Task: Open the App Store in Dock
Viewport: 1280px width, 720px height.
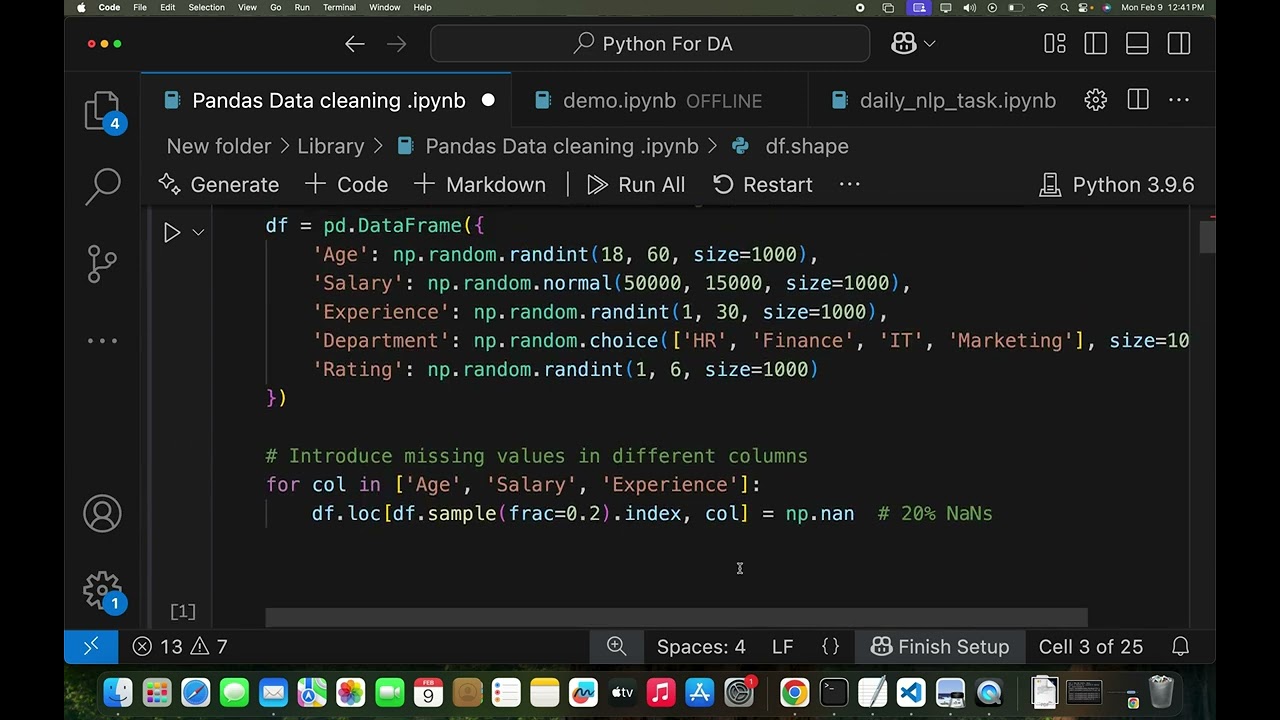Action: [700, 692]
